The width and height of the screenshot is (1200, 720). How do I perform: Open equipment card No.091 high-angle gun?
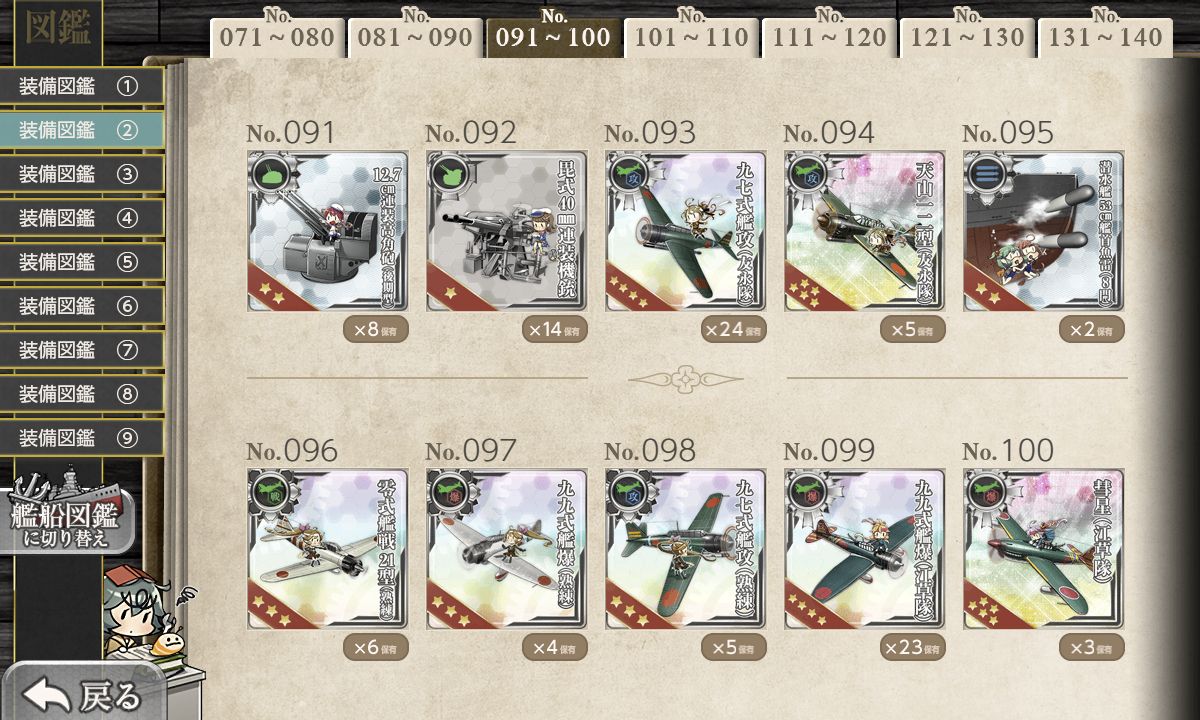(327, 231)
